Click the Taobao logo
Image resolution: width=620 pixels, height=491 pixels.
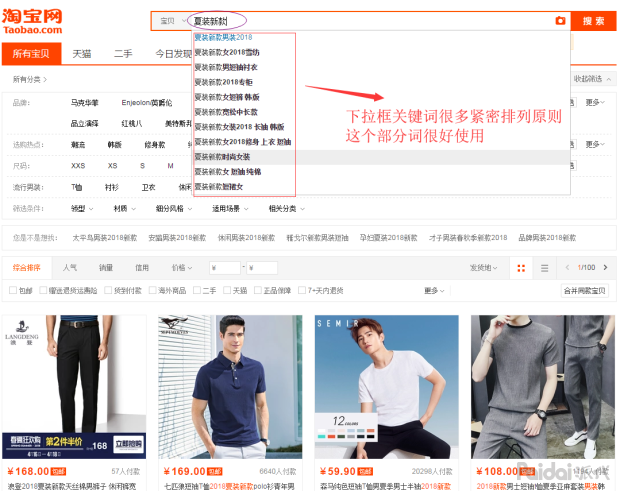[32, 22]
